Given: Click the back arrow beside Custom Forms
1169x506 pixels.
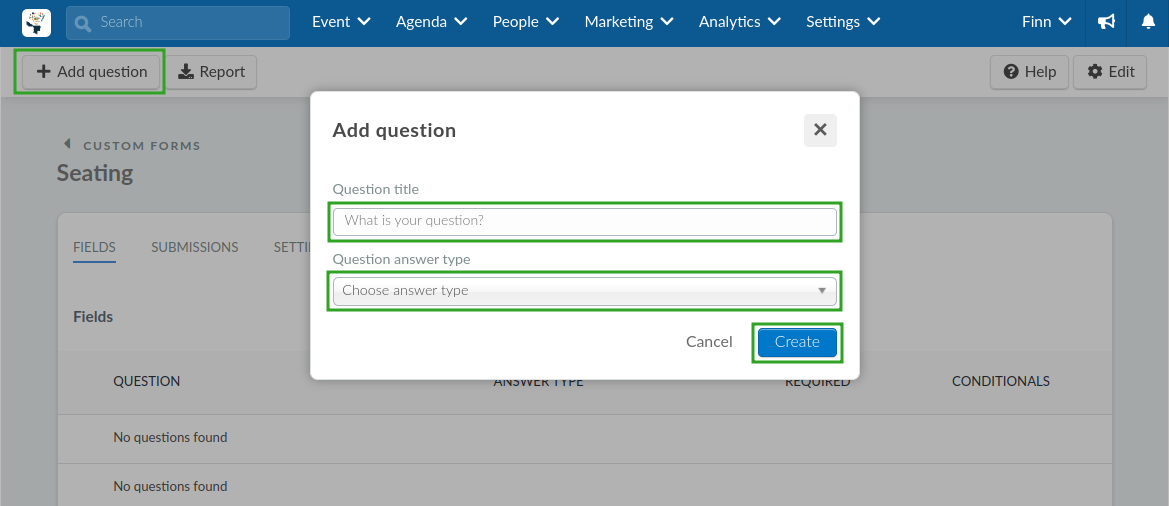Looking at the screenshot, I should pyautogui.click(x=67, y=144).
